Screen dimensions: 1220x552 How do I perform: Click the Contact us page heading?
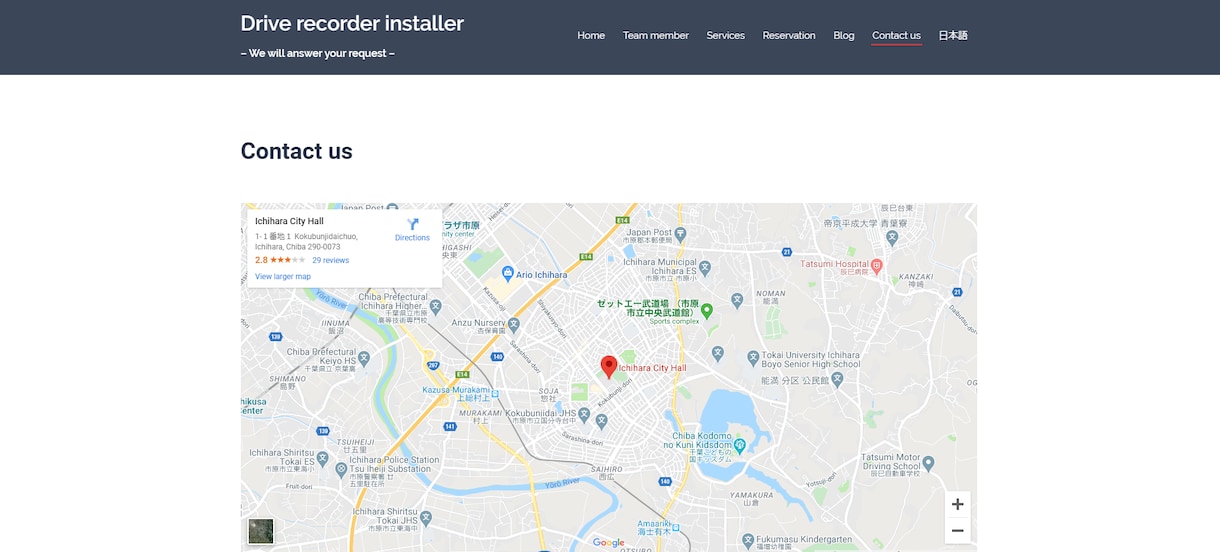296,151
